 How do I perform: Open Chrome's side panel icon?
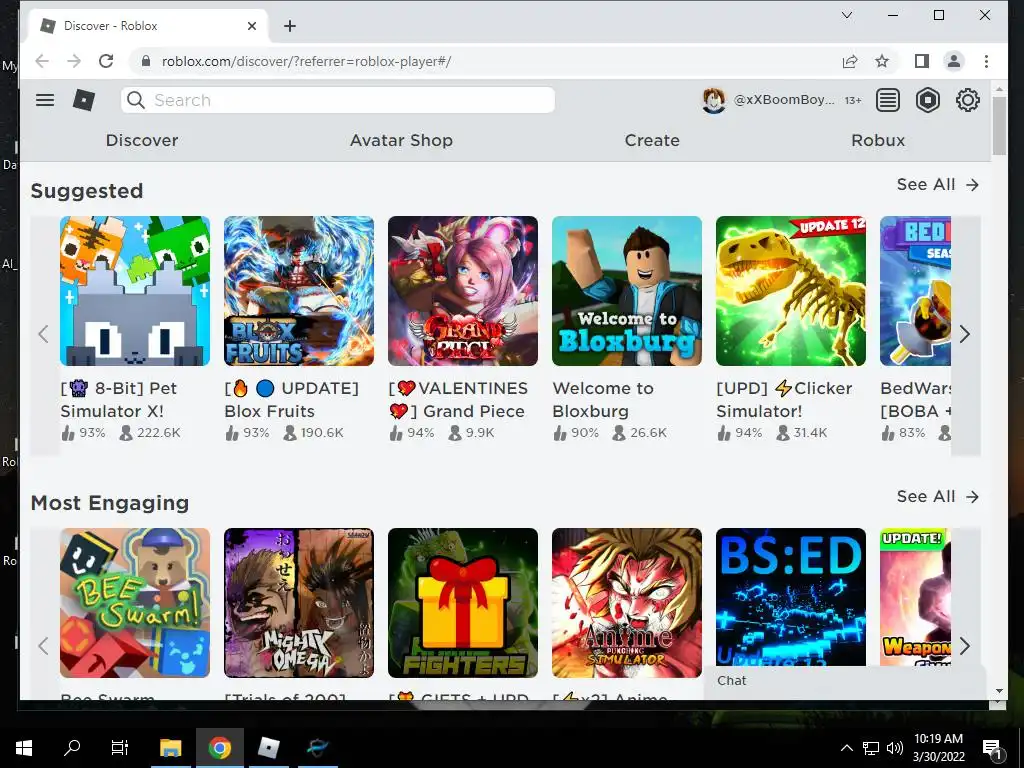(921, 61)
